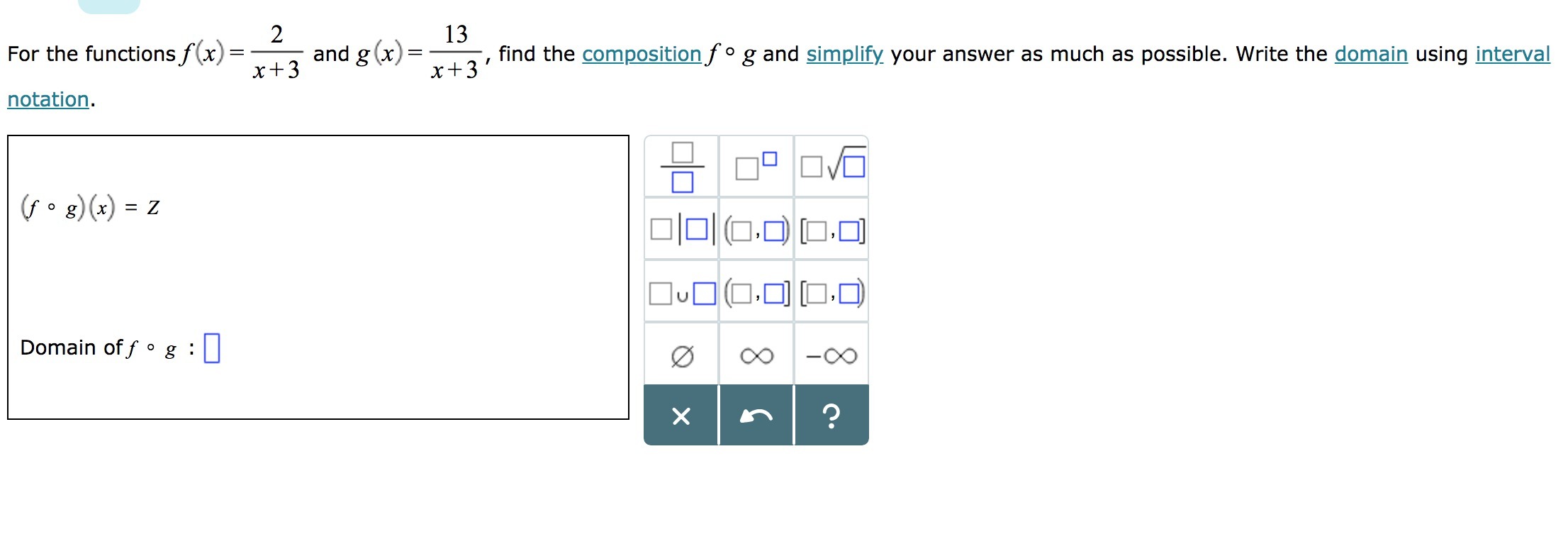The height and width of the screenshot is (539, 1568).
Task: Undo the last entry
Action: pos(756,416)
